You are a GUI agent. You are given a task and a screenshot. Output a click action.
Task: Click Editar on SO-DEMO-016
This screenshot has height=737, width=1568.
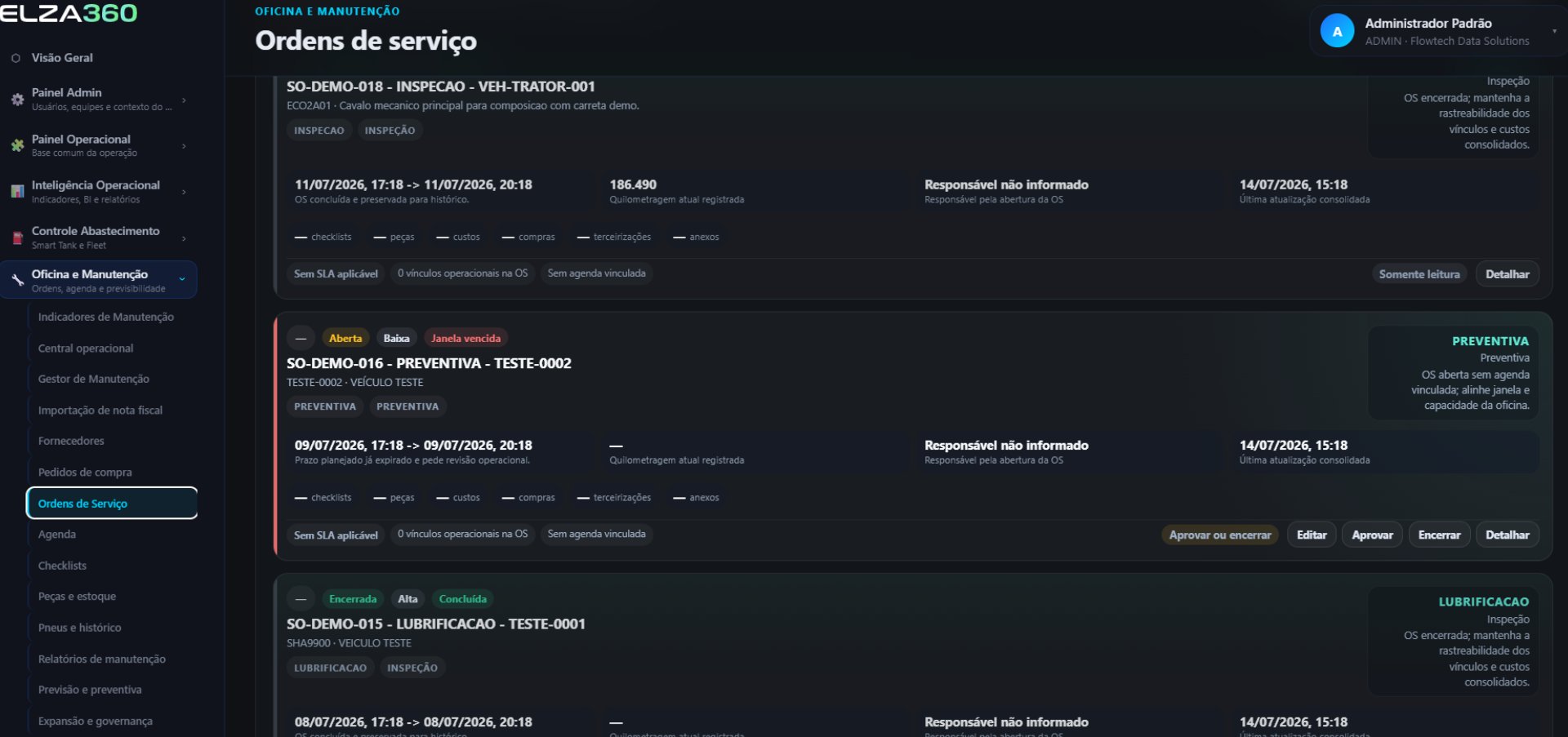coord(1312,535)
